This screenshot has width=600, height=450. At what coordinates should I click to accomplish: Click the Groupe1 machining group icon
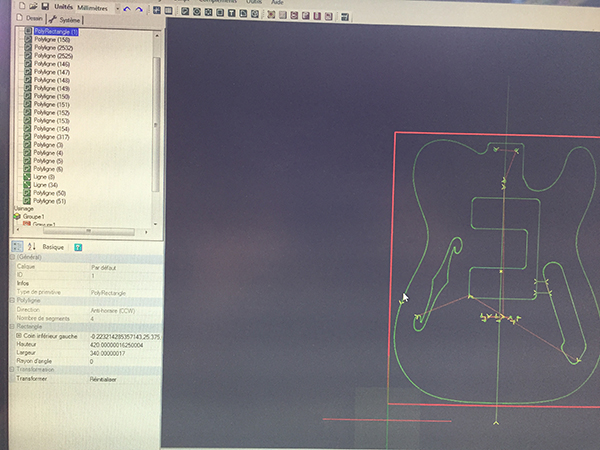pyautogui.click(x=17, y=217)
